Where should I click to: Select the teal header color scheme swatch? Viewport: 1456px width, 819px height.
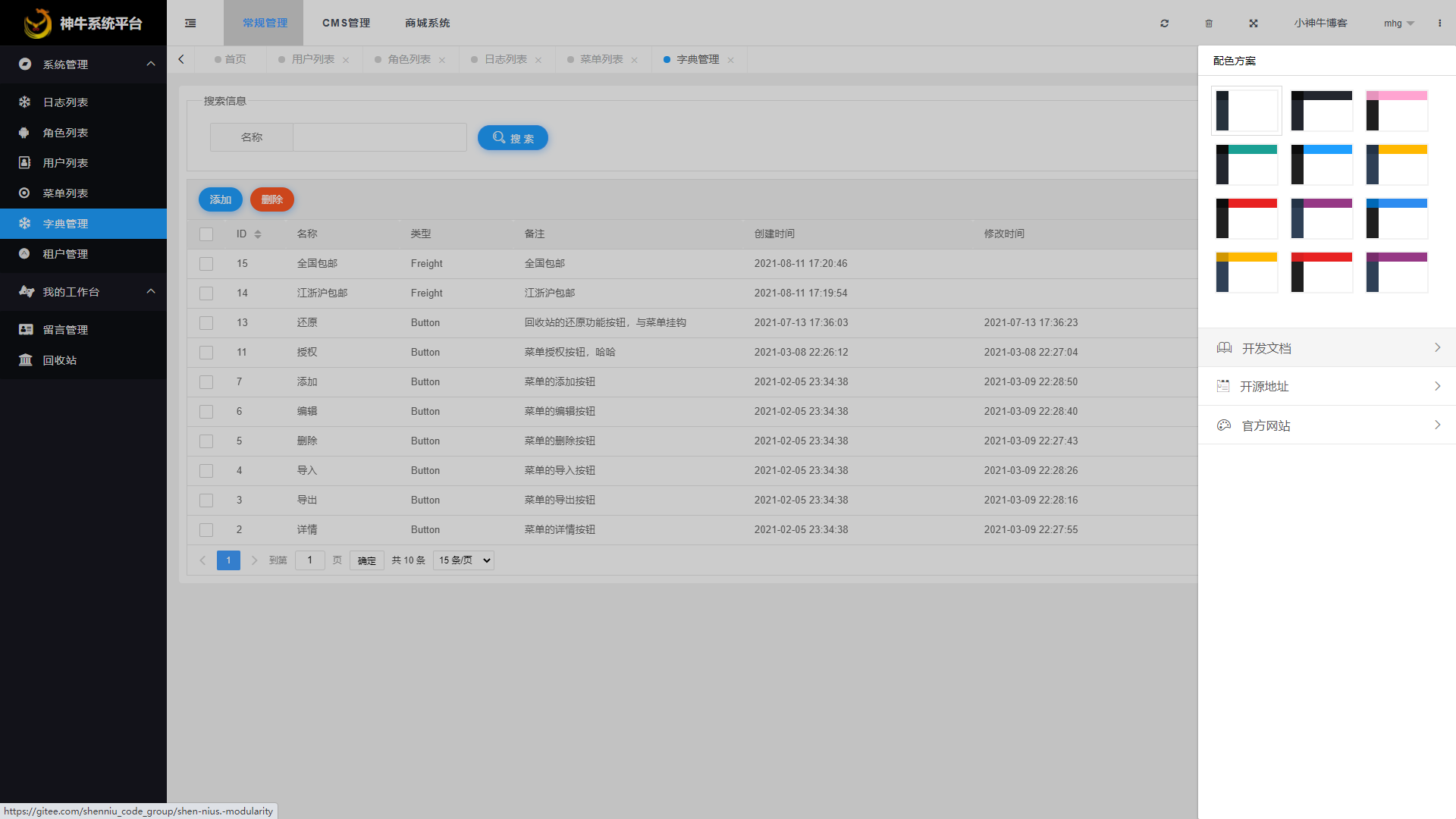(x=1247, y=165)
